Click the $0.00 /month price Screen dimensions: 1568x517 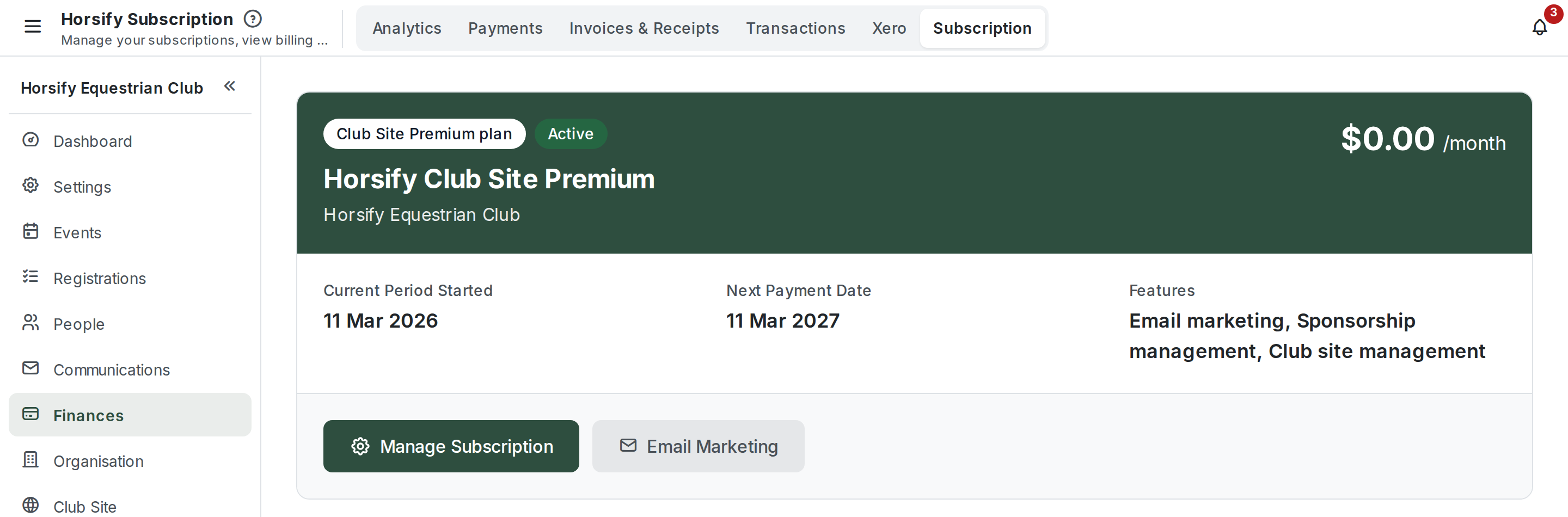tap(1423, 139)
